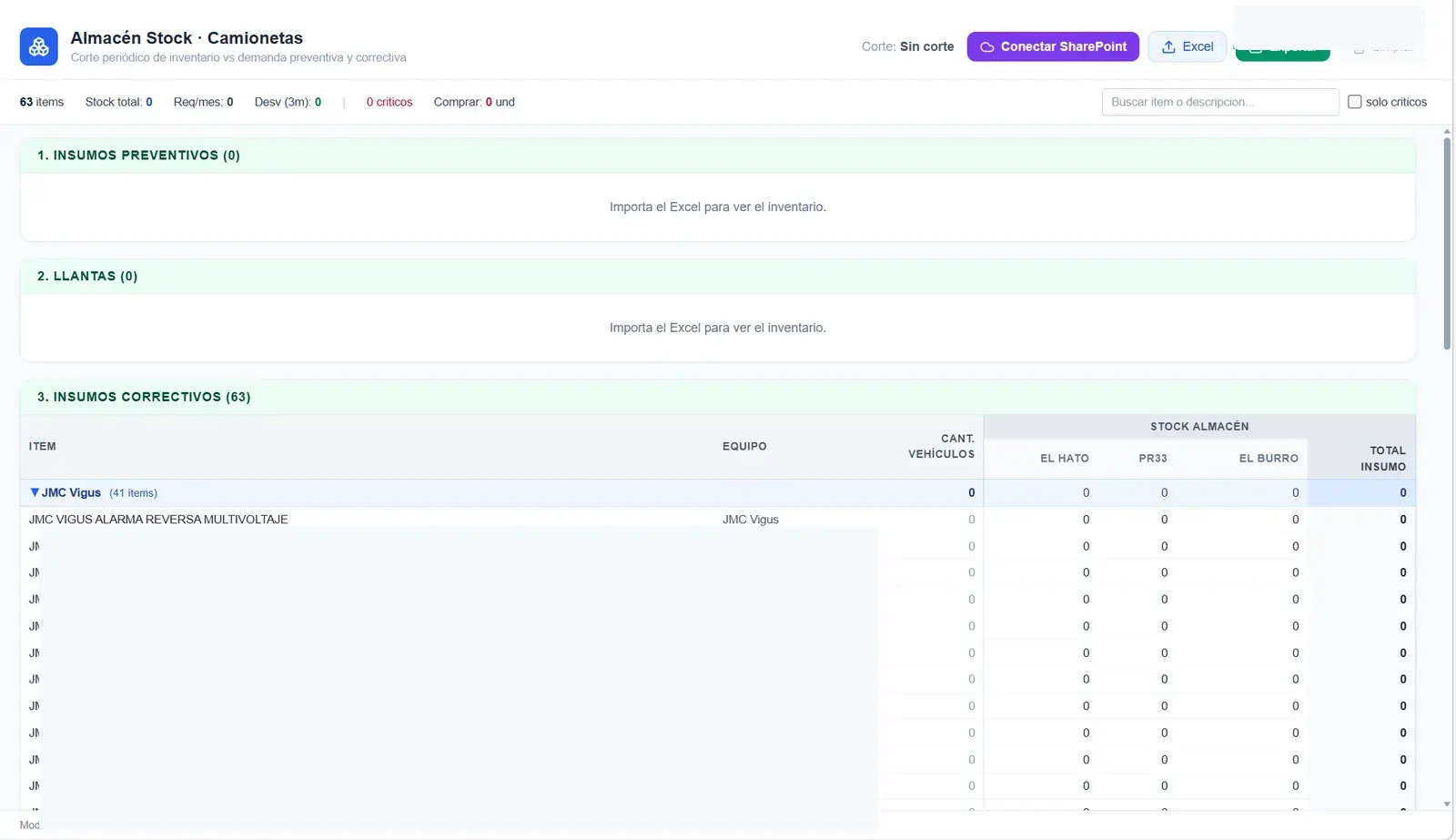Screen dimensions: 1456x840
Task: Click the CANT. VEHÍCULOS column header
Action: pyautogui.click(x=941, y=447)
